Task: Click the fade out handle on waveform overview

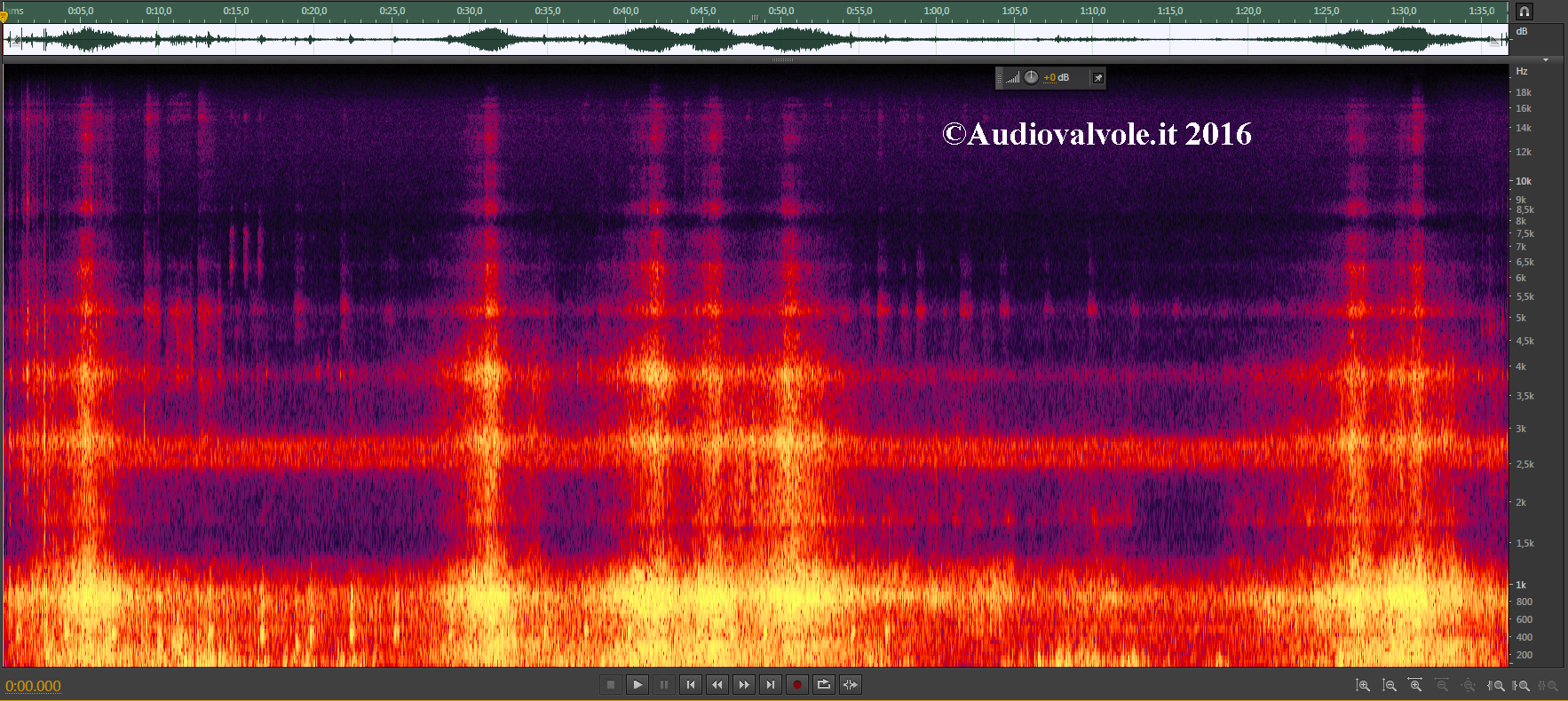Action: coord(1496,40)
